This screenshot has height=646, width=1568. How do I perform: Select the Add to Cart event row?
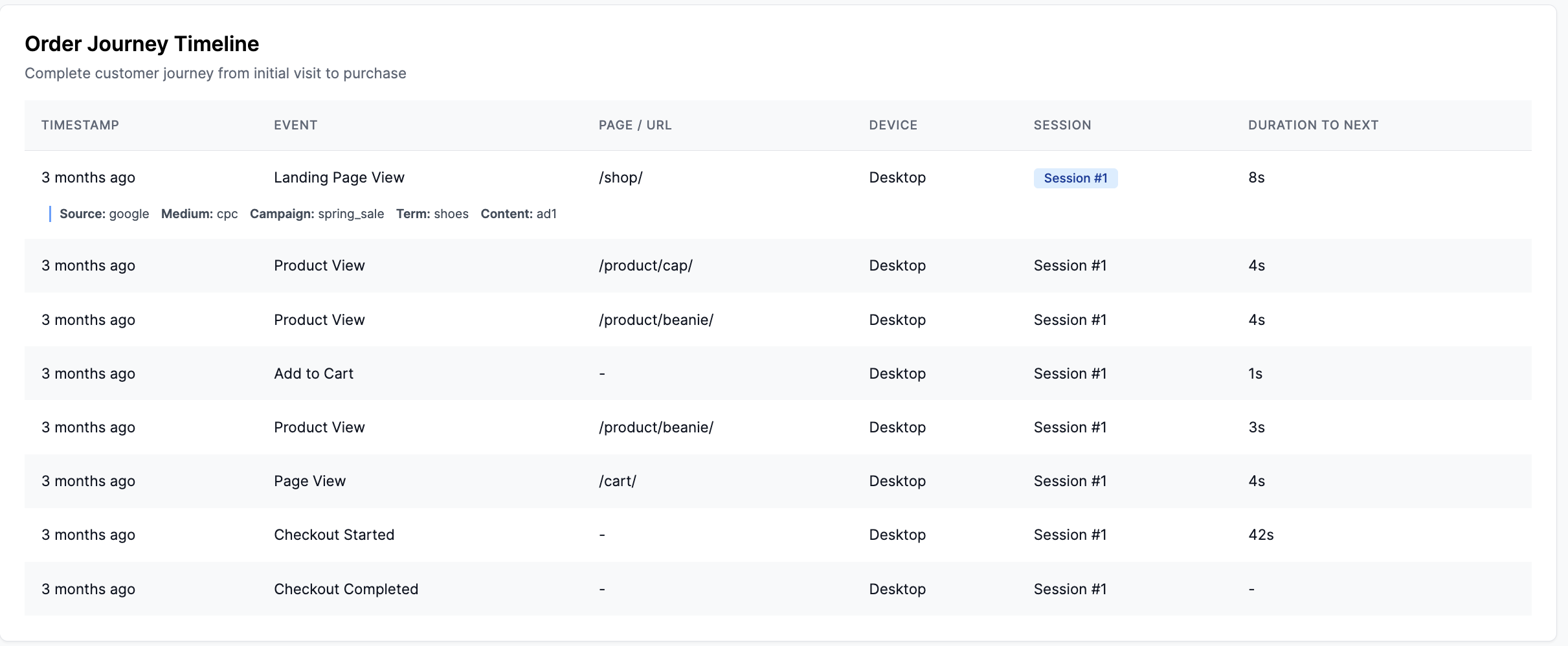[x=313, y=373]
